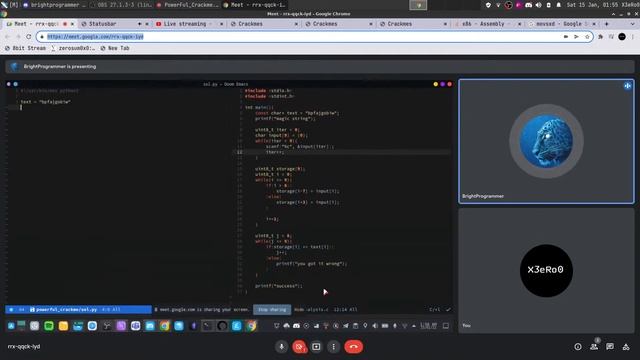Screen dimensions: 640x360
Task: Go back in Chrome
Action: 7,37
